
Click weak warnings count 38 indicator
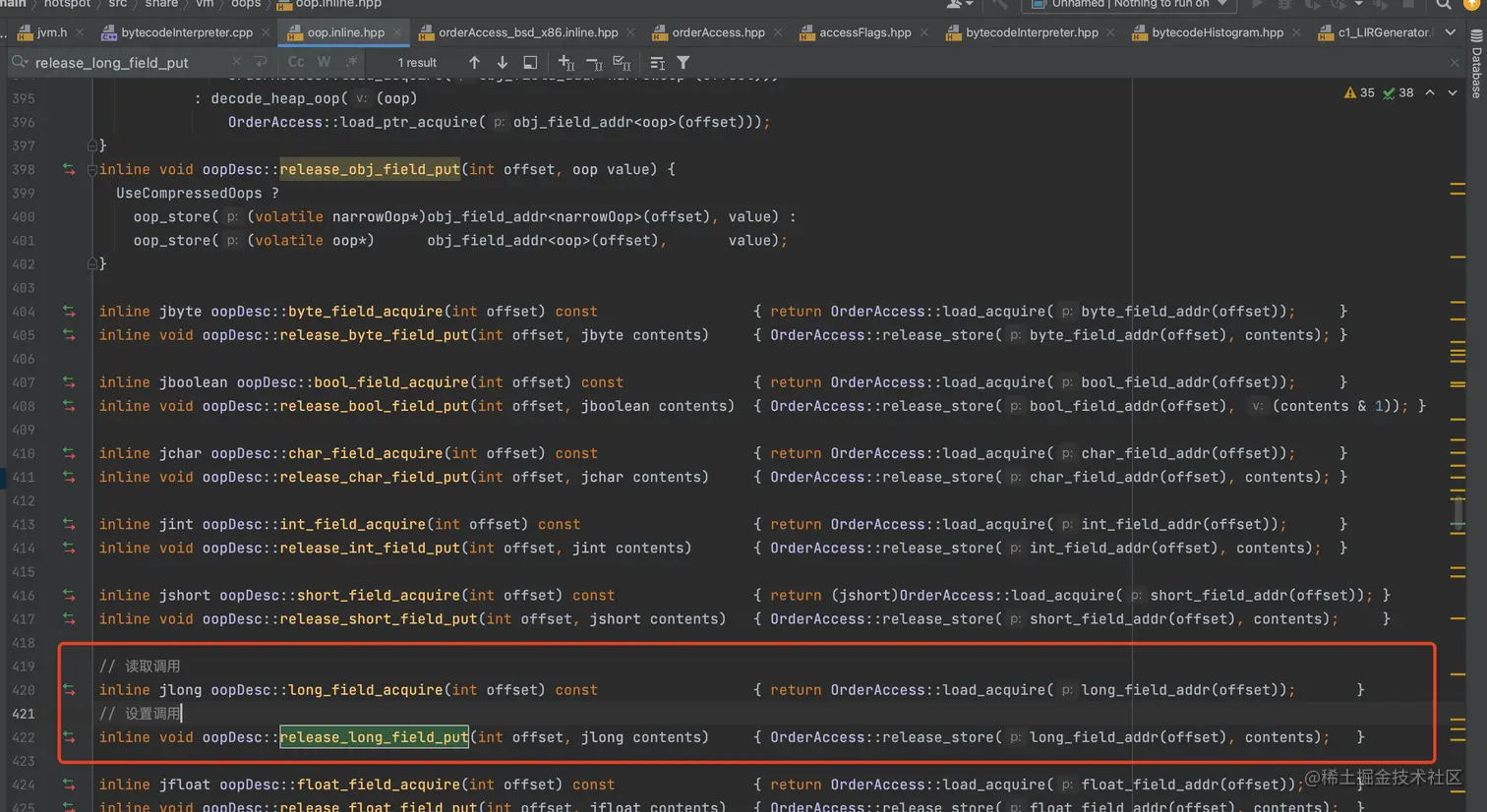click(x=1398, y=92)
